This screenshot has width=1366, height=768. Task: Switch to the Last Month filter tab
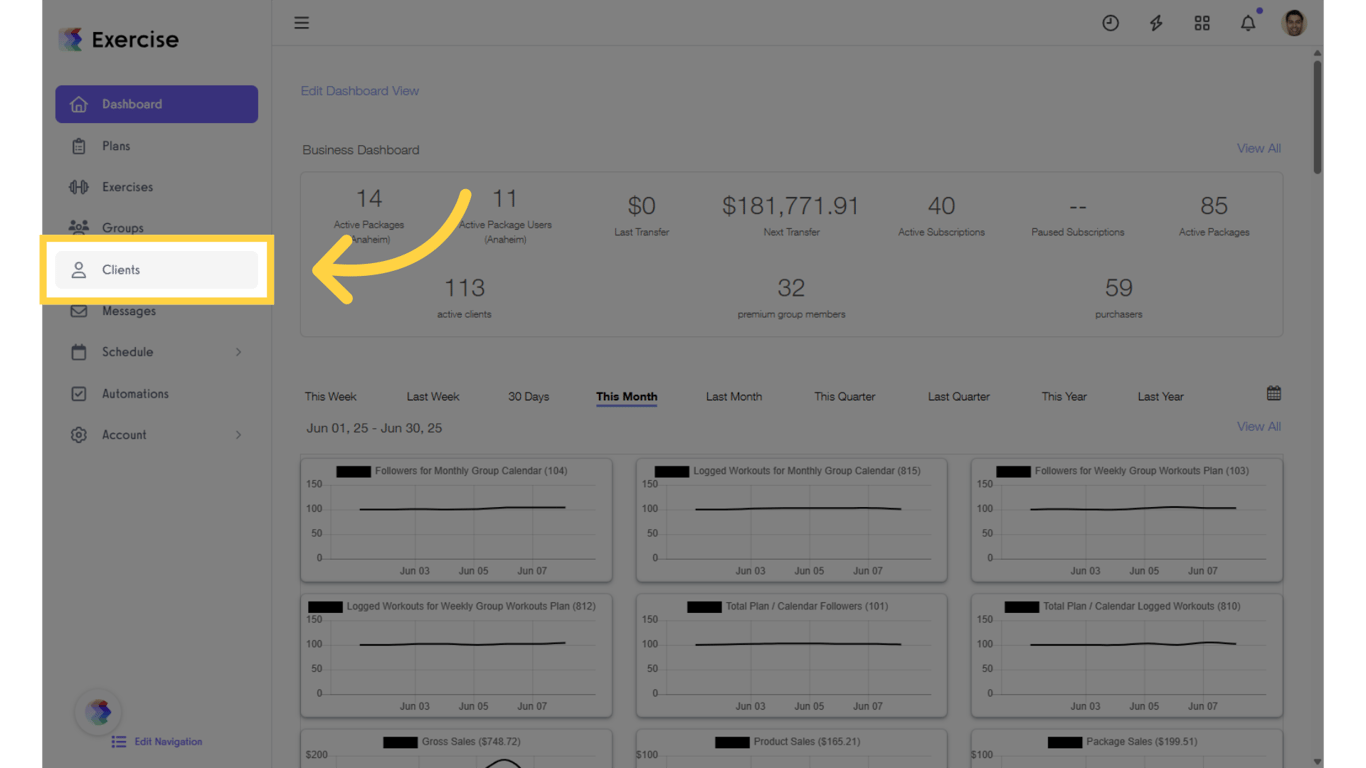pyautogui.click(x=733, y=396)
